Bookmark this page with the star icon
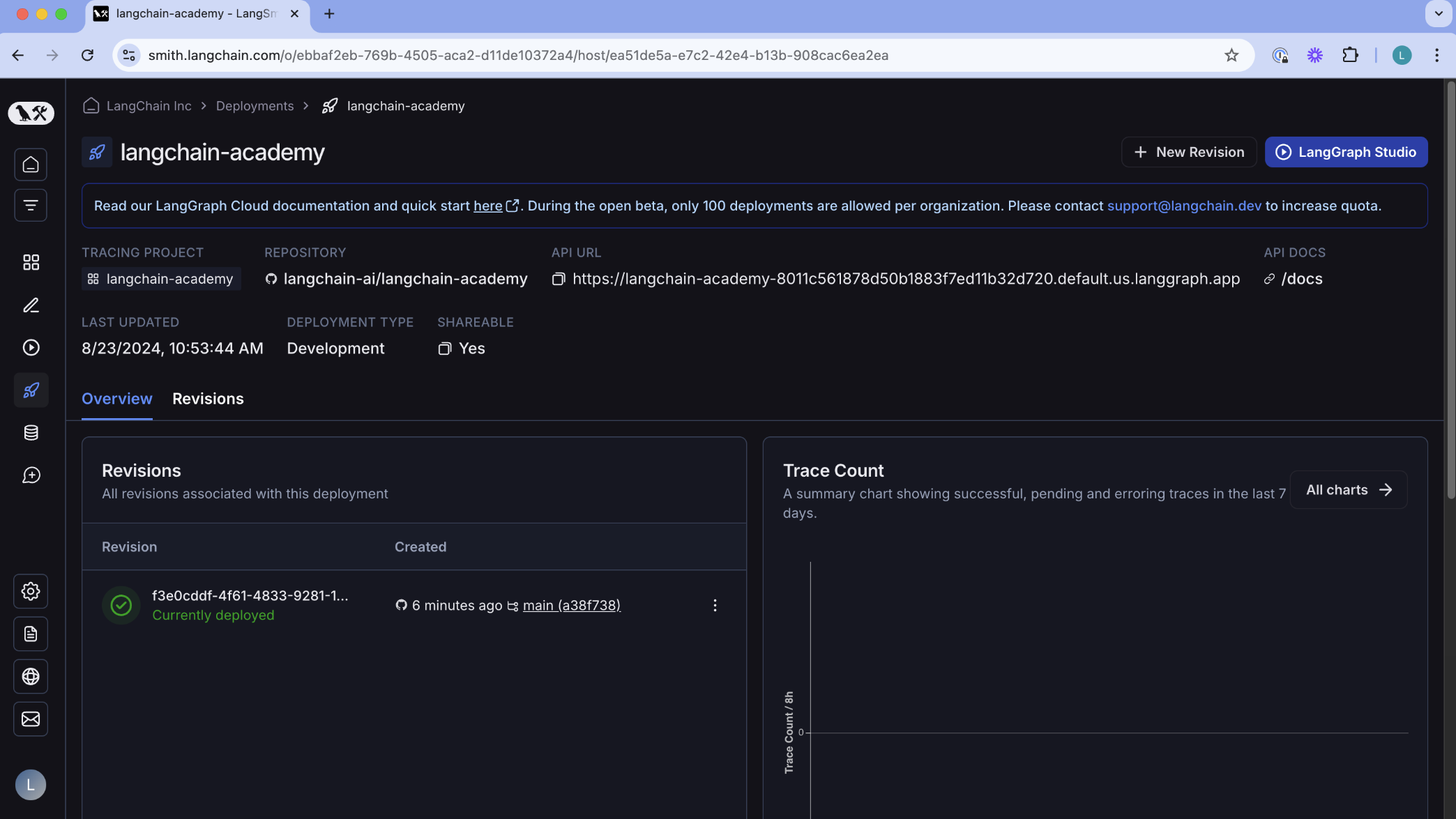 (1231, 55)
